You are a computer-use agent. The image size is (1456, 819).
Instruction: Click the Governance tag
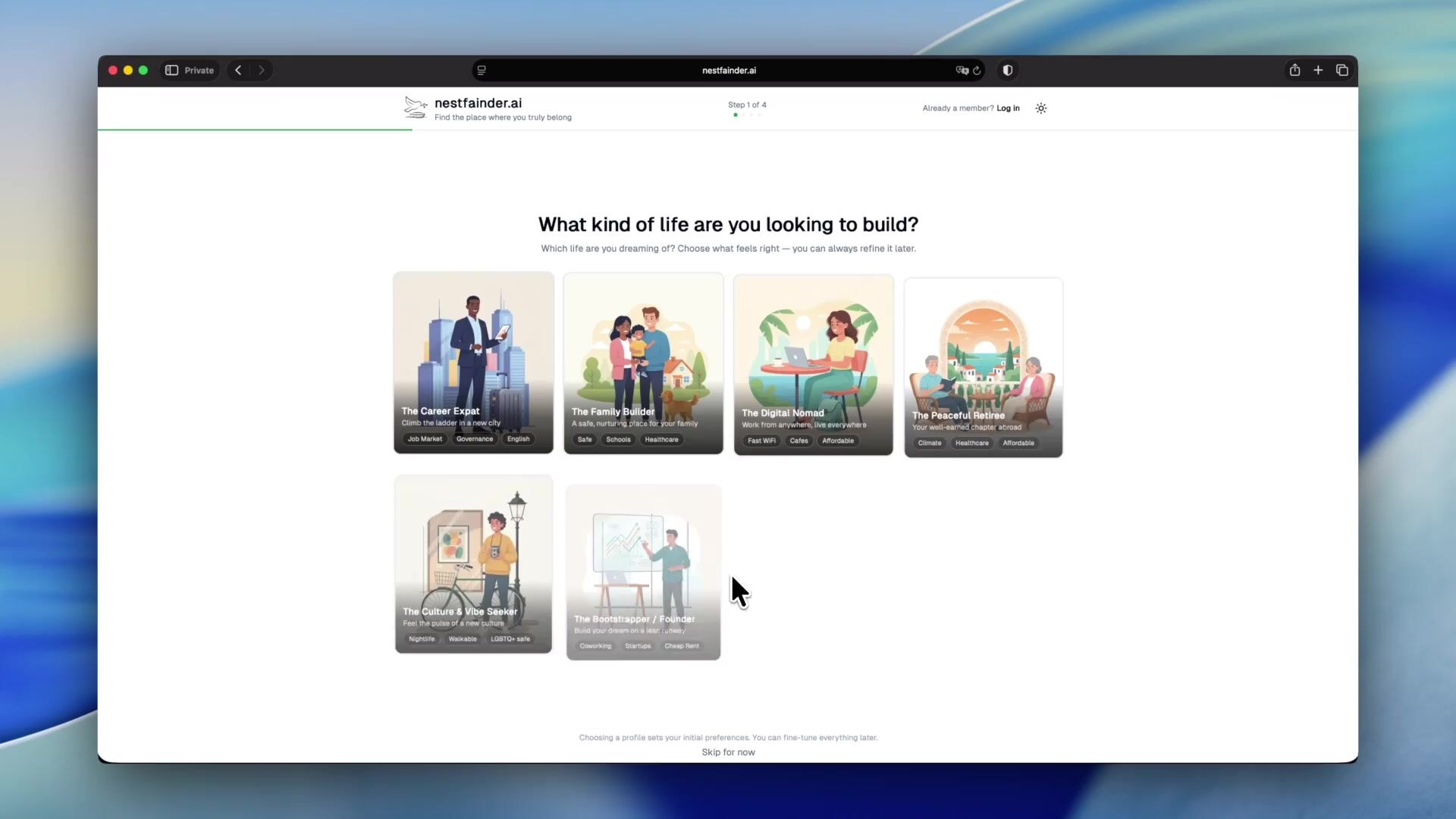(475, 439)
